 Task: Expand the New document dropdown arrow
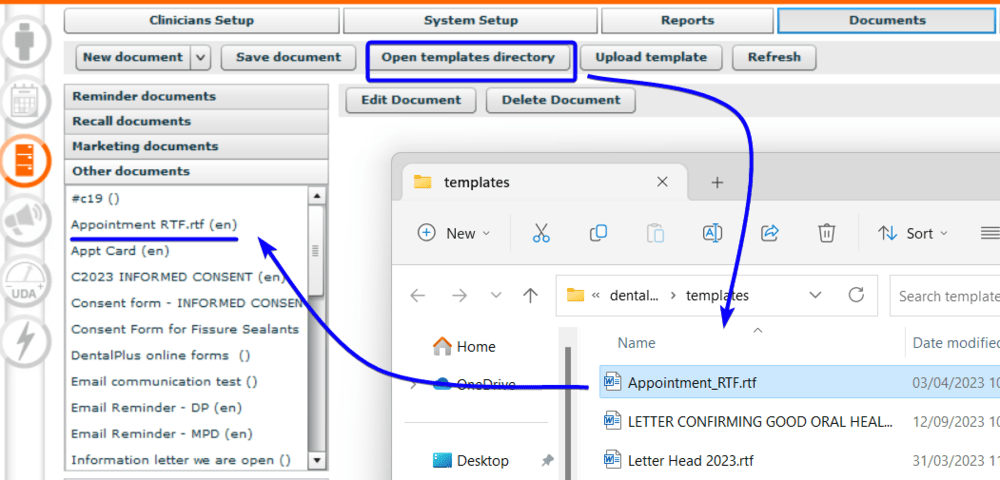(x=201, y=58)
